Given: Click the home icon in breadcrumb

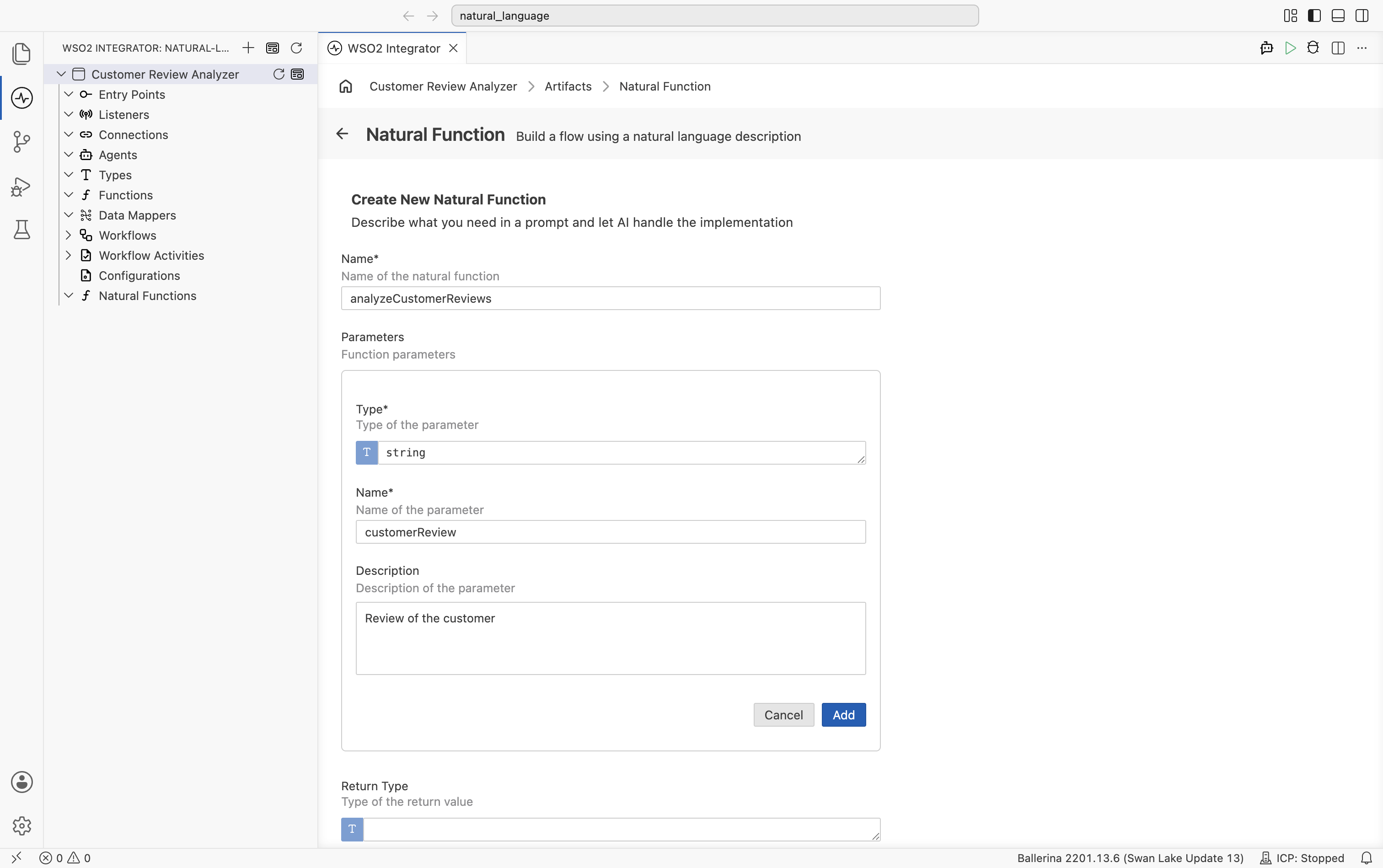Looking at the screenshot, I should [x=346, y=86].
